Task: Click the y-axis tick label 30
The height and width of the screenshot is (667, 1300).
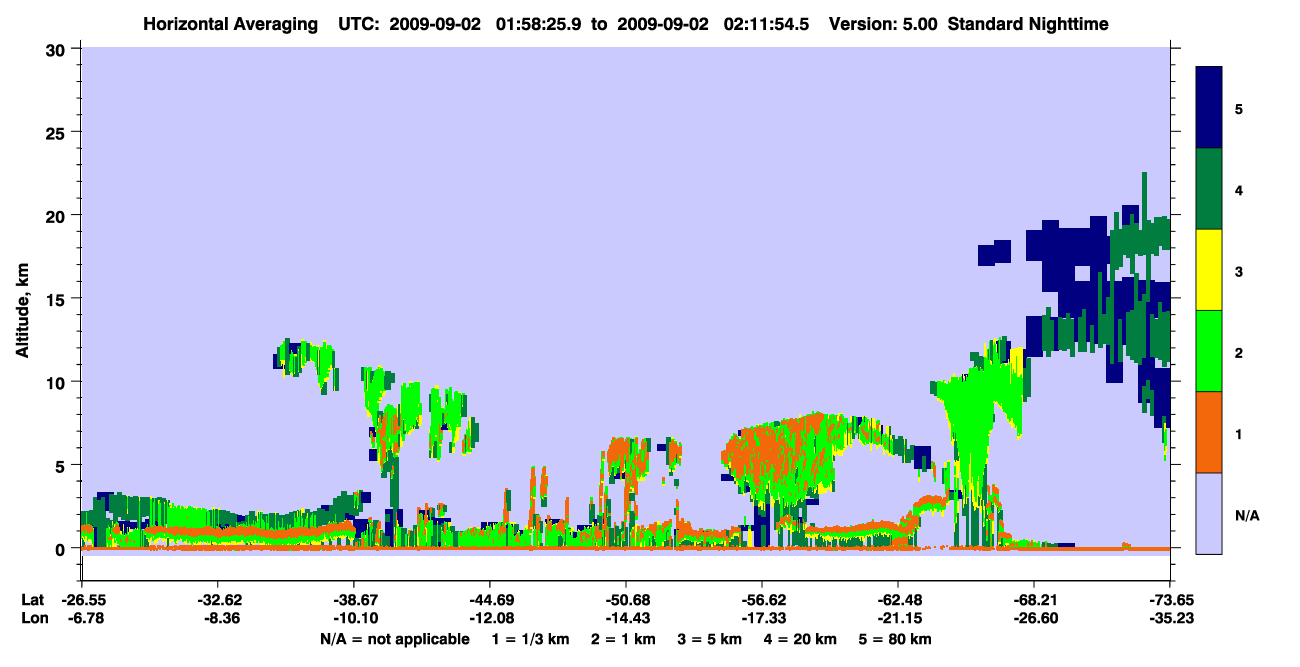Action: [x=57, y=48]
